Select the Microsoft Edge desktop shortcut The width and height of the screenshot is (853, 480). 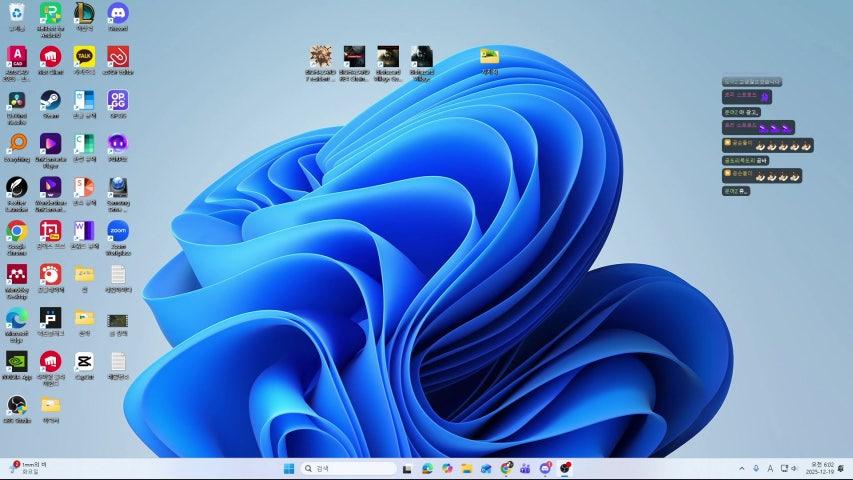tap(16, 318)
